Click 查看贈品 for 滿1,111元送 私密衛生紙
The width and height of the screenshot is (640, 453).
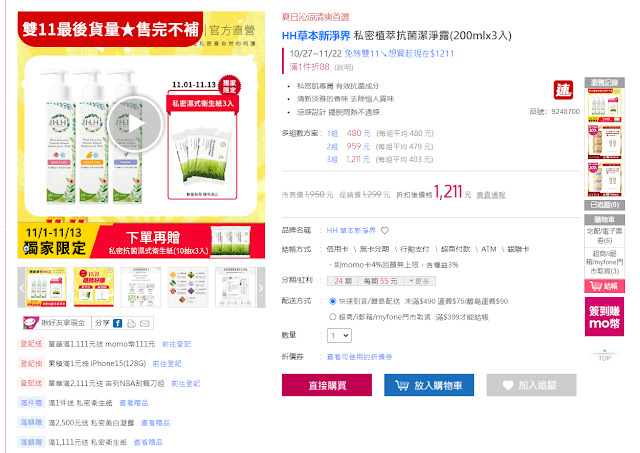[148, 442]
